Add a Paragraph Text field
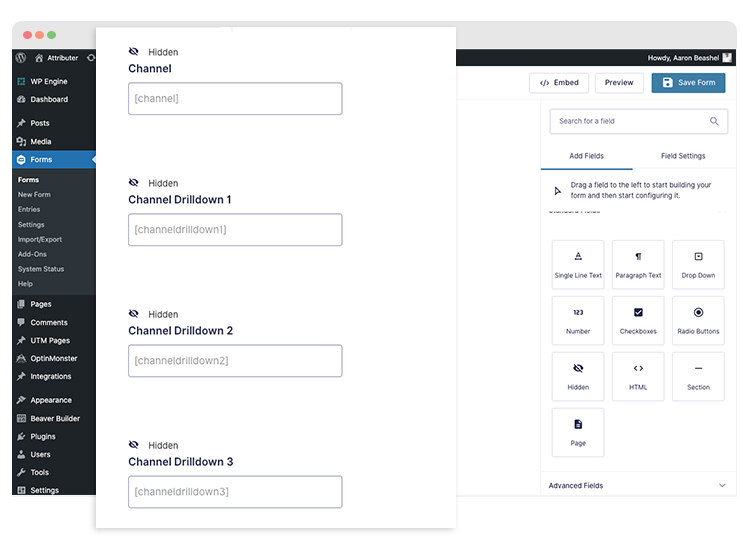742x544 pixels. (638, 264)
